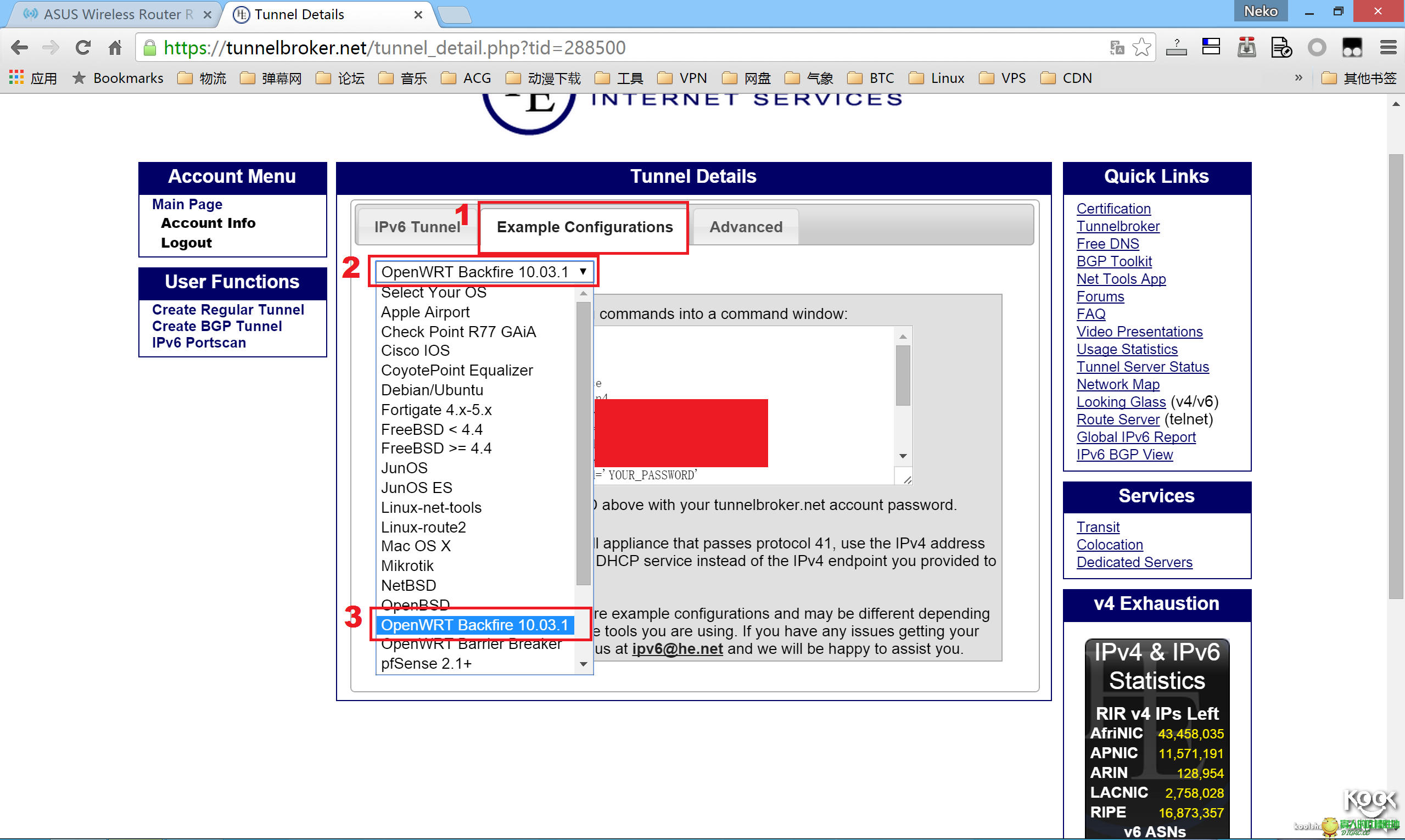Screen dimensions: 1405x840
Task: Select Mac OS X in the OS list
Action: tap(416, 546)
